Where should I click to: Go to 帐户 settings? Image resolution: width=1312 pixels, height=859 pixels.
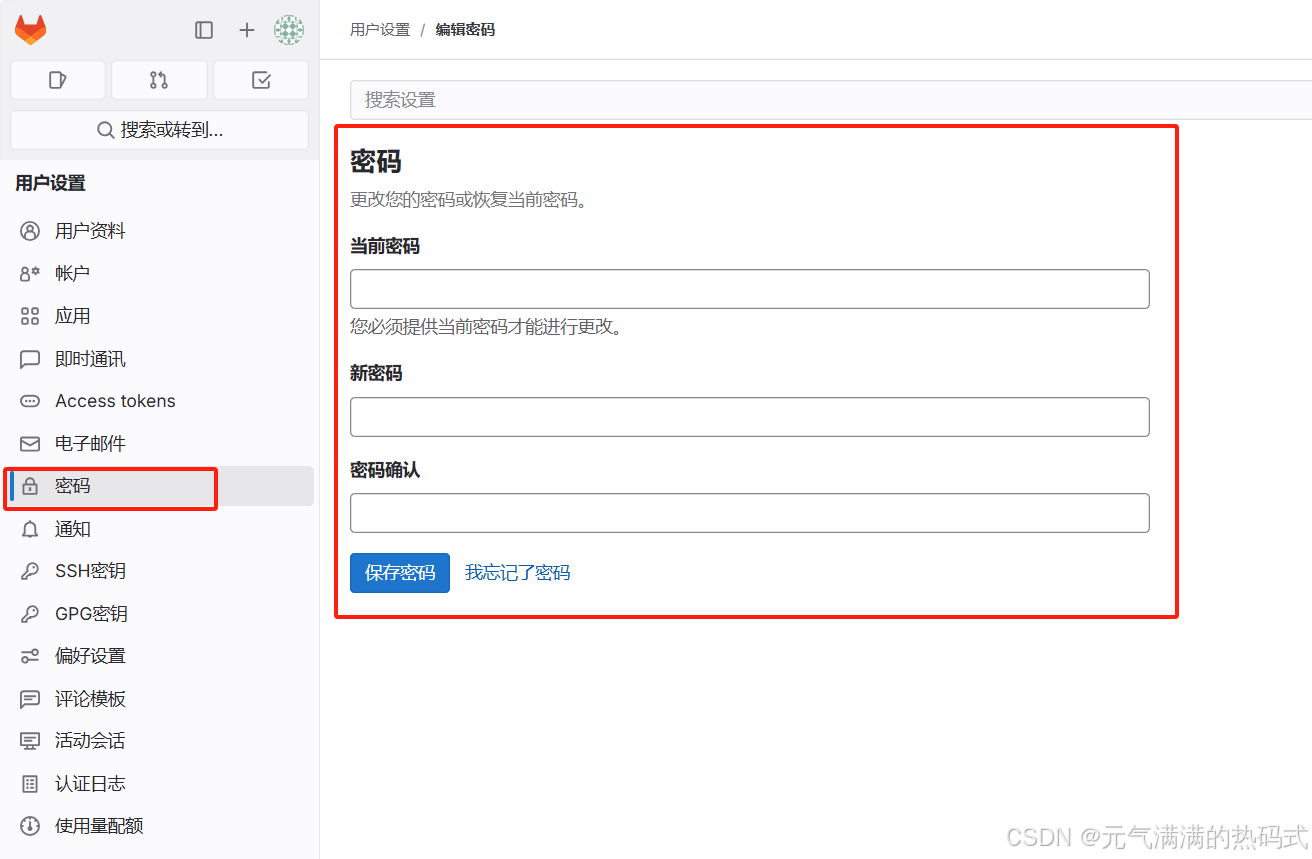(x=160, y=273)
